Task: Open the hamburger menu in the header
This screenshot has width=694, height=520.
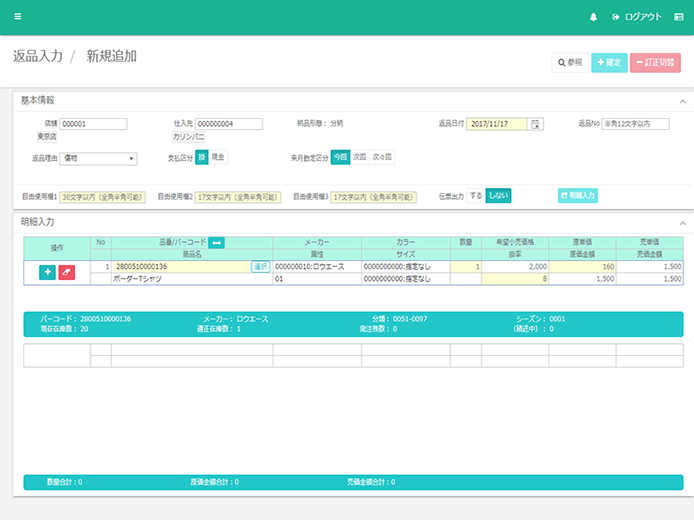Action: pyautogui.click(x=18, y=17)
